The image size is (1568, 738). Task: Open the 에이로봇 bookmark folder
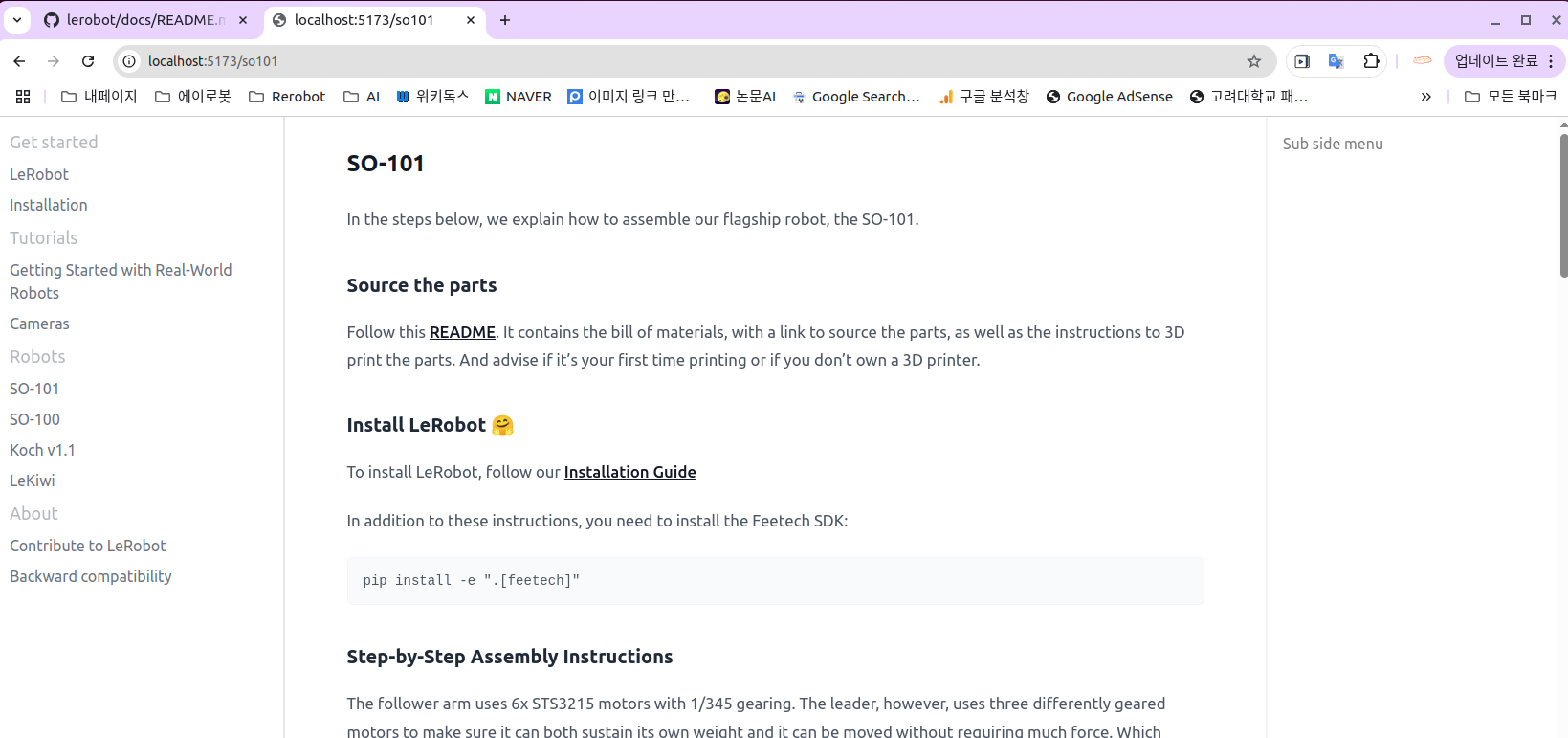(x=193, y=97)
